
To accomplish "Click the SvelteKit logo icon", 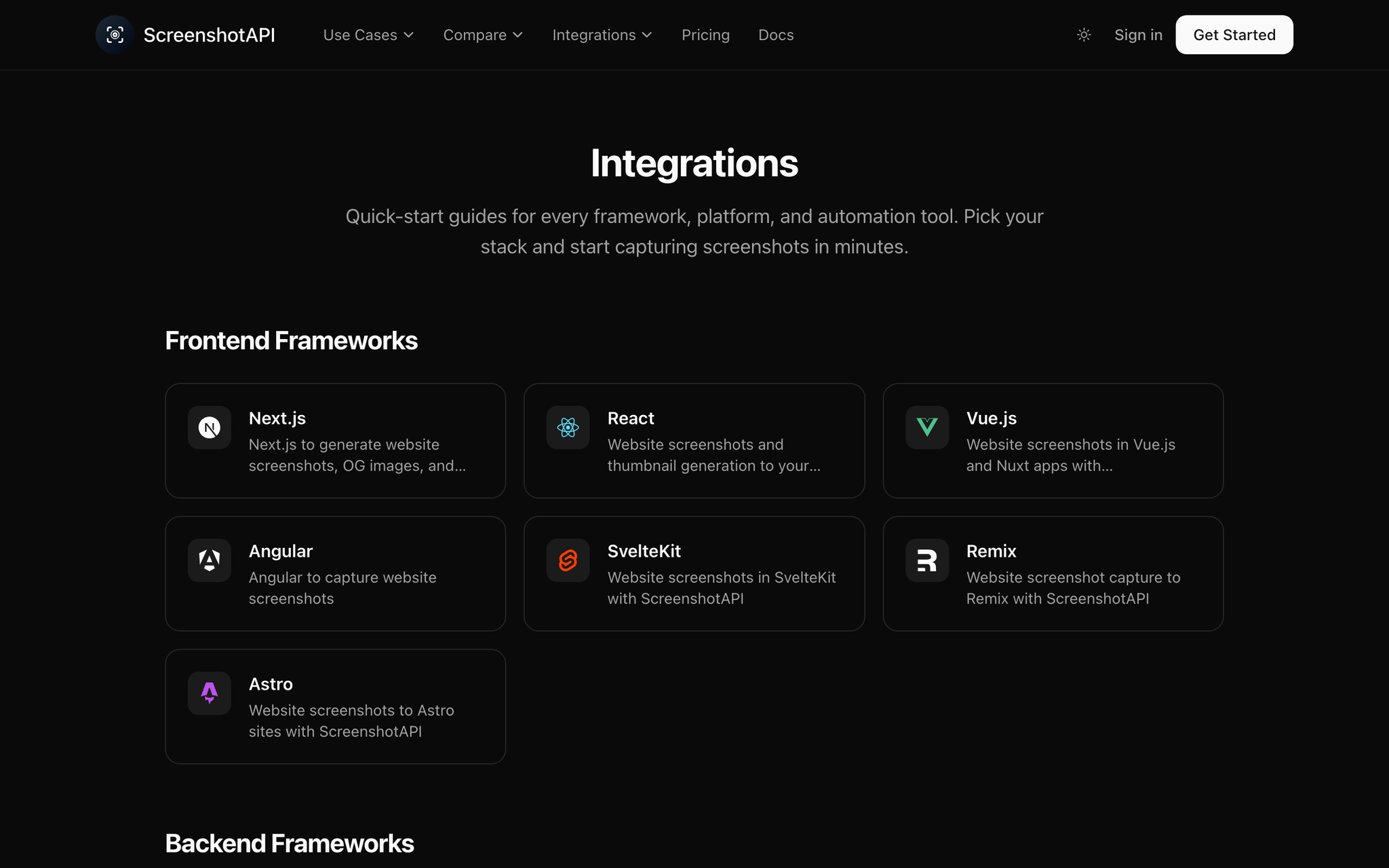I will point(568,560).
